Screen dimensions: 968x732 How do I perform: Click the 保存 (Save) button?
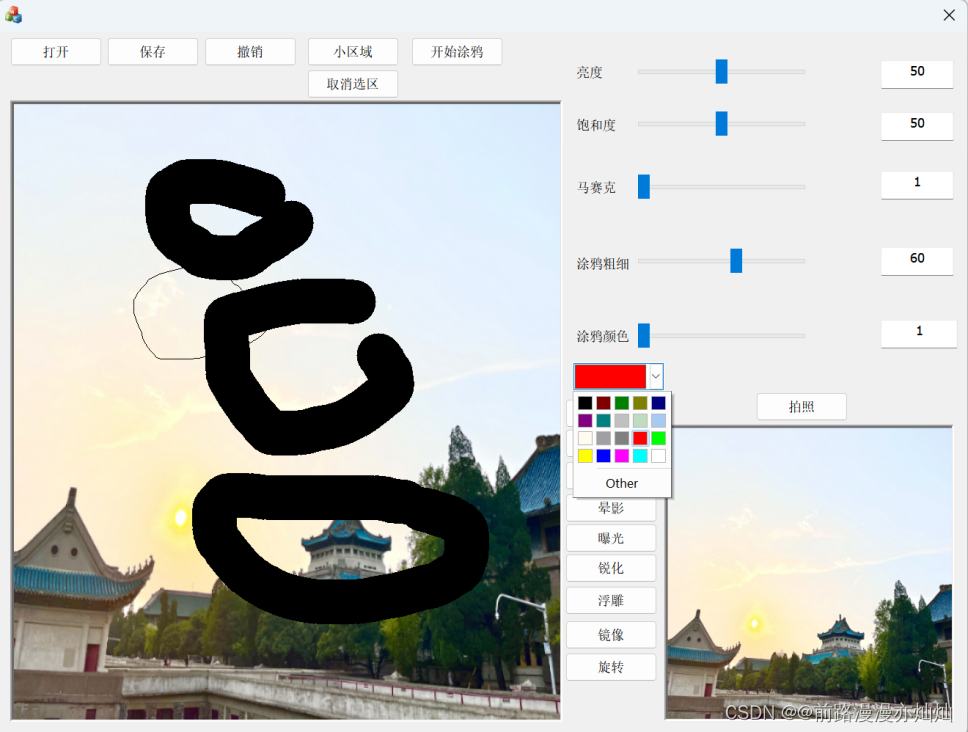152,51
